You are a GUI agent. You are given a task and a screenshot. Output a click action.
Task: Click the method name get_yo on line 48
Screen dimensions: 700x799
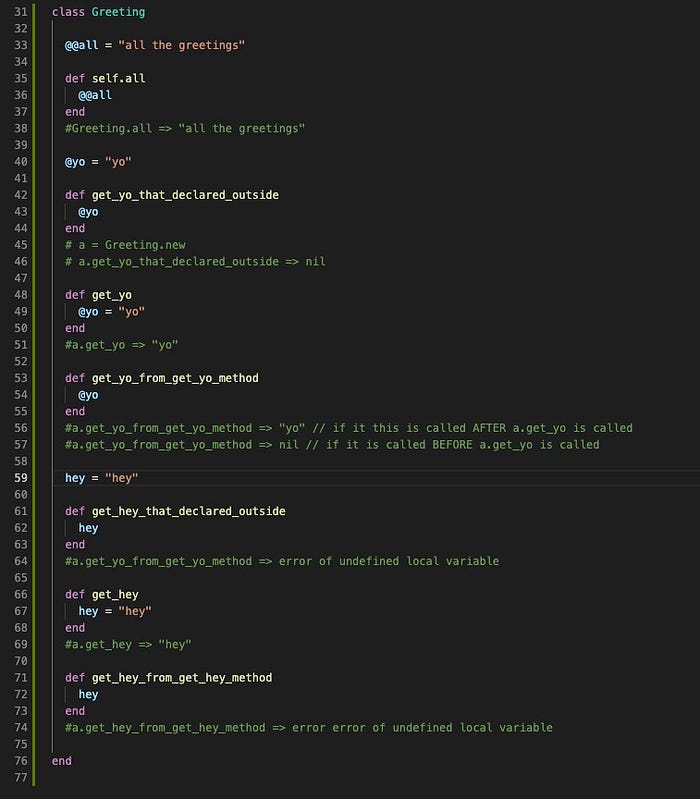click(112, 295)
